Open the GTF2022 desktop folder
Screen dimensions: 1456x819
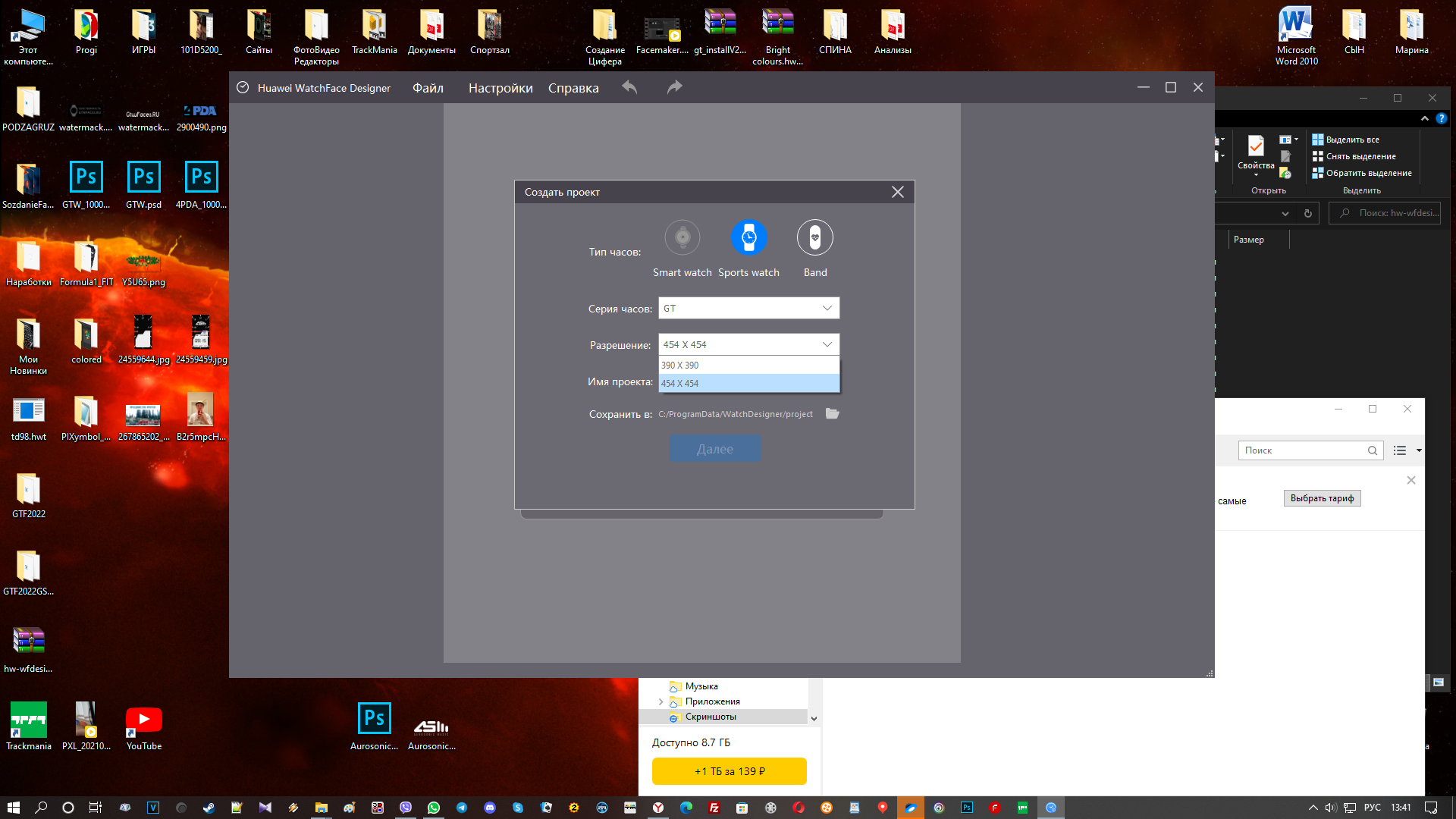click(x=28, y=496)
